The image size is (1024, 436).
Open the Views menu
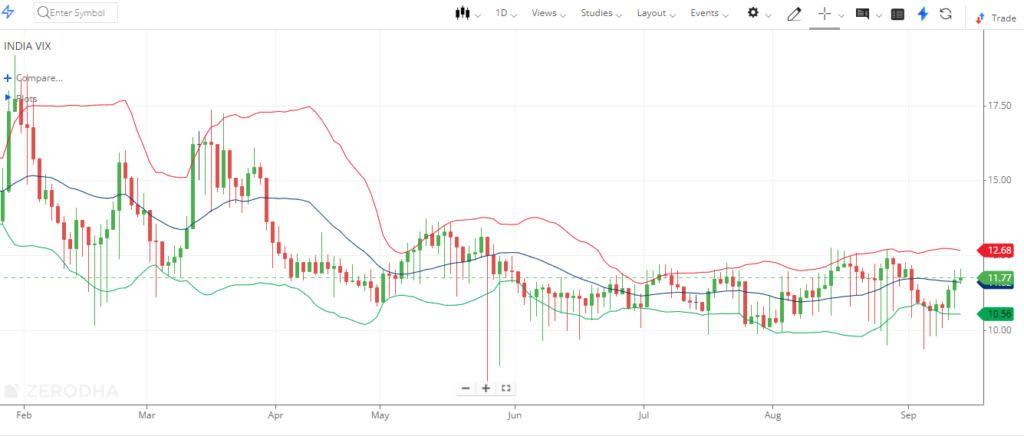[549, 13]
